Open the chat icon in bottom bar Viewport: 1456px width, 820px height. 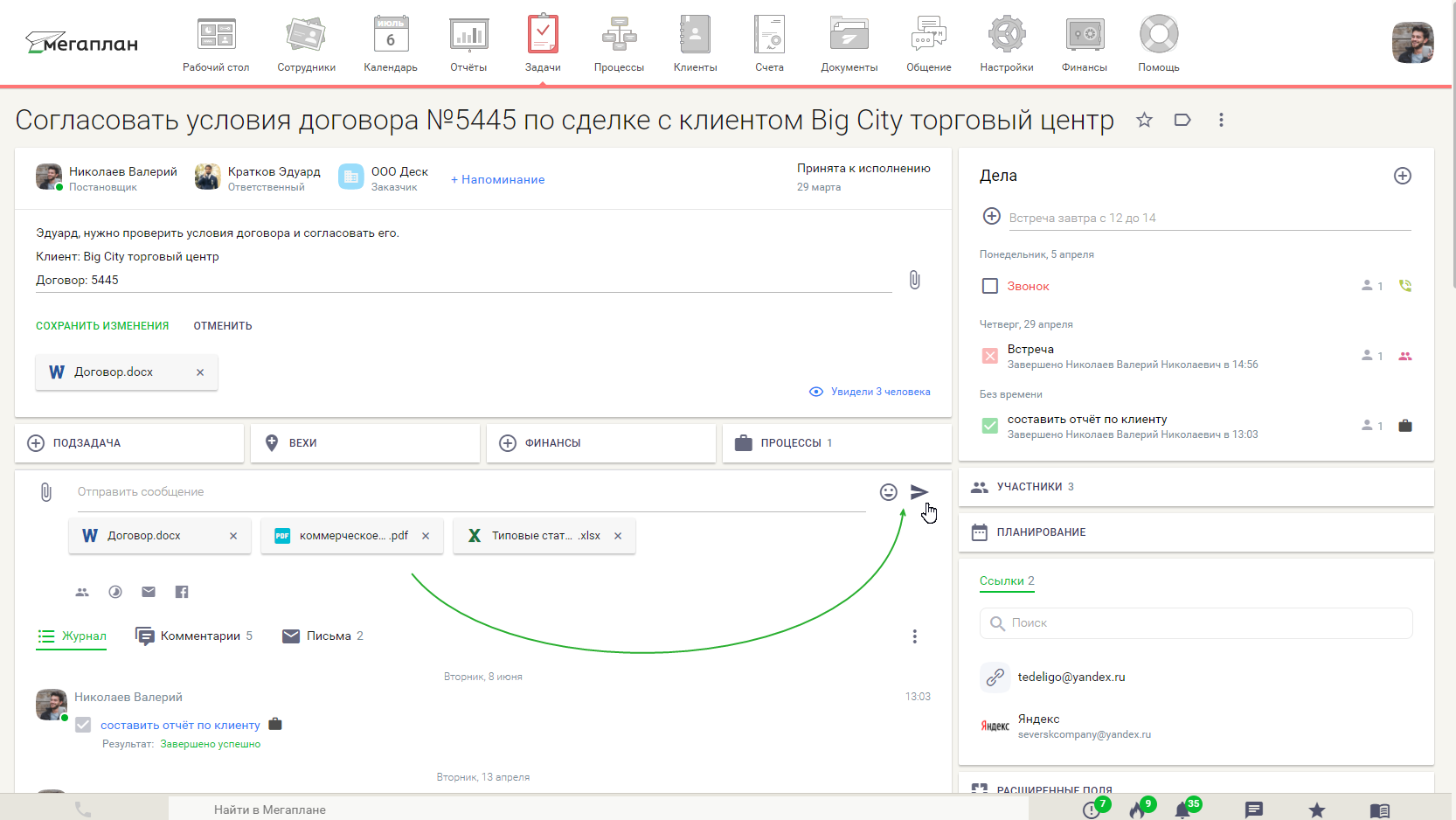(1254, 810)
